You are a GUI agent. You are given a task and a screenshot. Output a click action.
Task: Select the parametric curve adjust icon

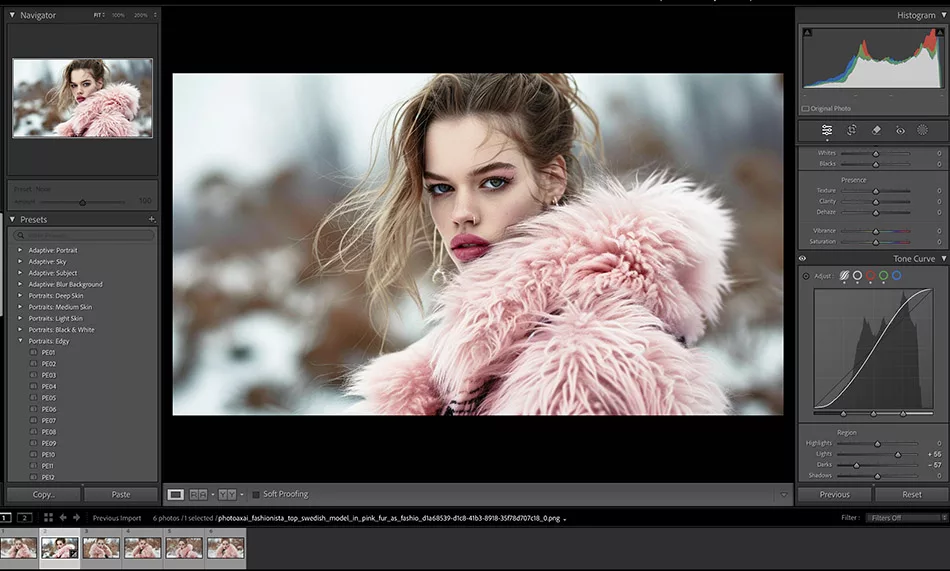[844, 276]
